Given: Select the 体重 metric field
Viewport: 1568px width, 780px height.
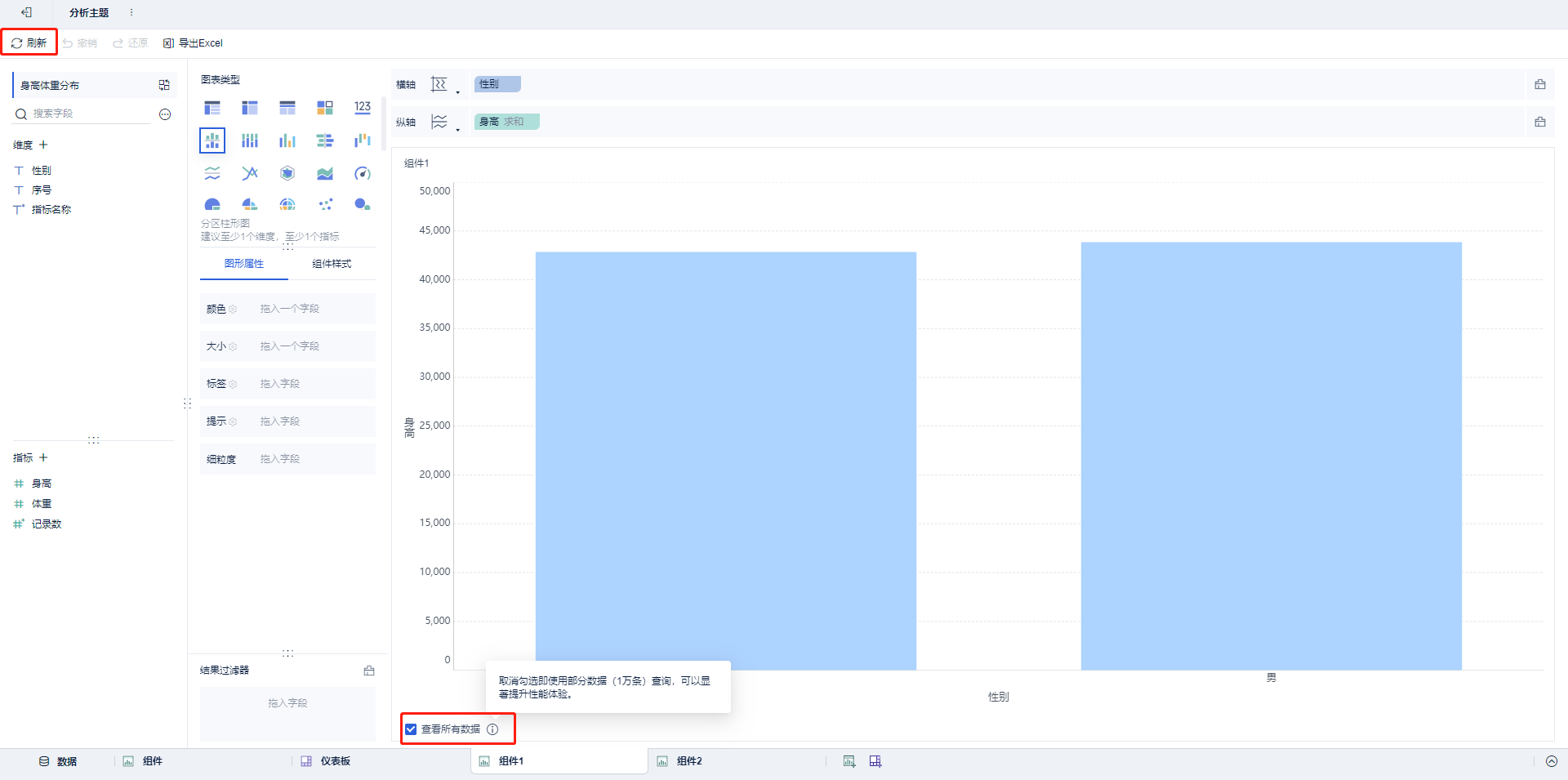Looking at the screenshot, I should 42,504.
